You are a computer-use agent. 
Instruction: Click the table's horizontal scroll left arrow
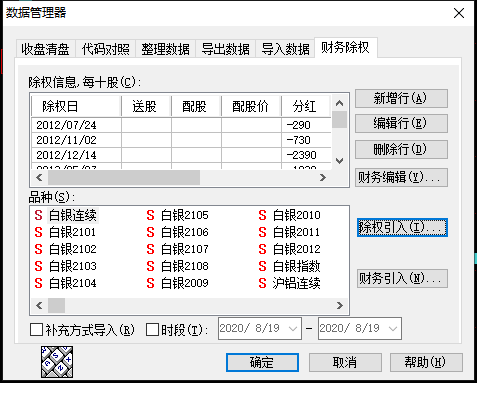[39, 177]
